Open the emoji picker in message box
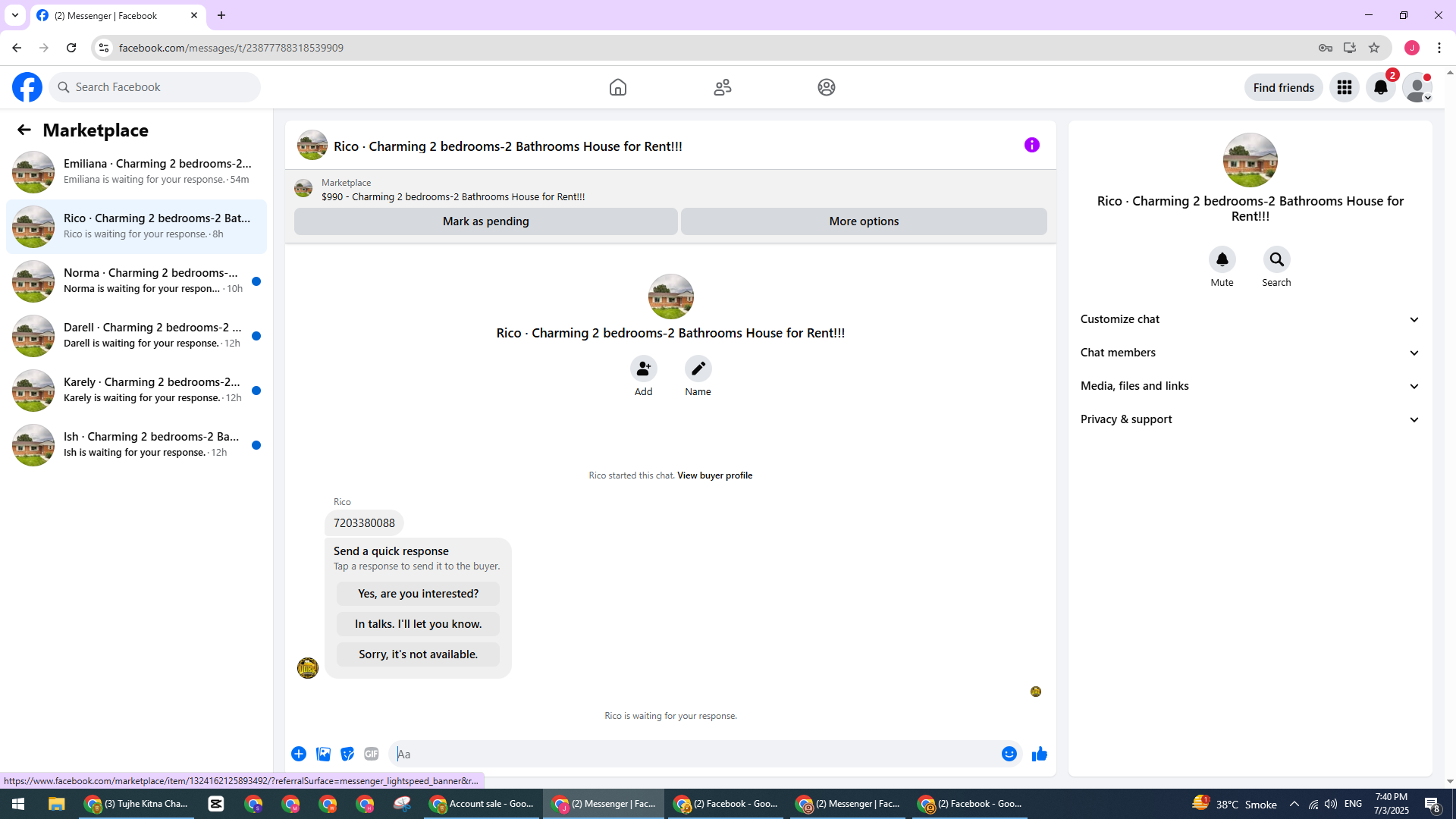This screenshot has width=1456, height=819. tap(1009, 754)
